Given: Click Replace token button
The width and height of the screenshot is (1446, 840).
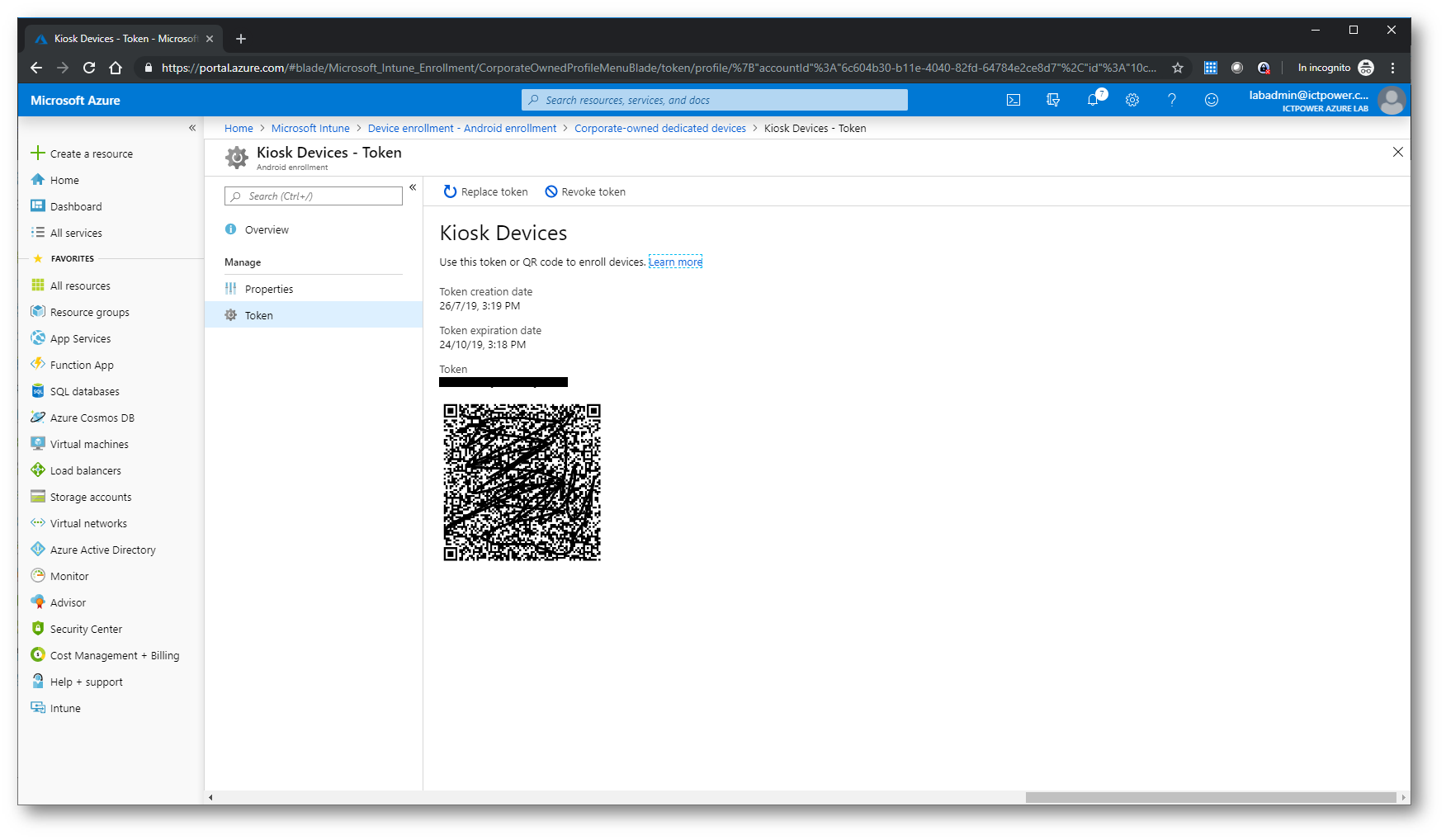Looking at the screenshot, I should [x=485, y=191].
